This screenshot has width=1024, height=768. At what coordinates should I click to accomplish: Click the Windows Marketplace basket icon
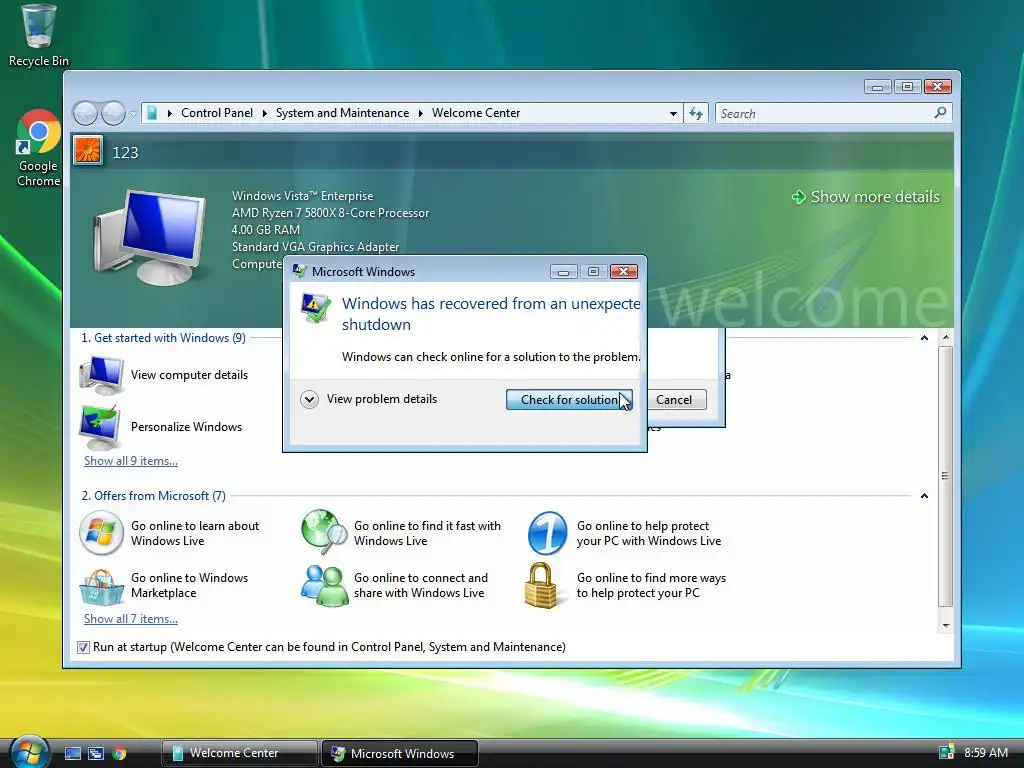(x=101, y=586)
